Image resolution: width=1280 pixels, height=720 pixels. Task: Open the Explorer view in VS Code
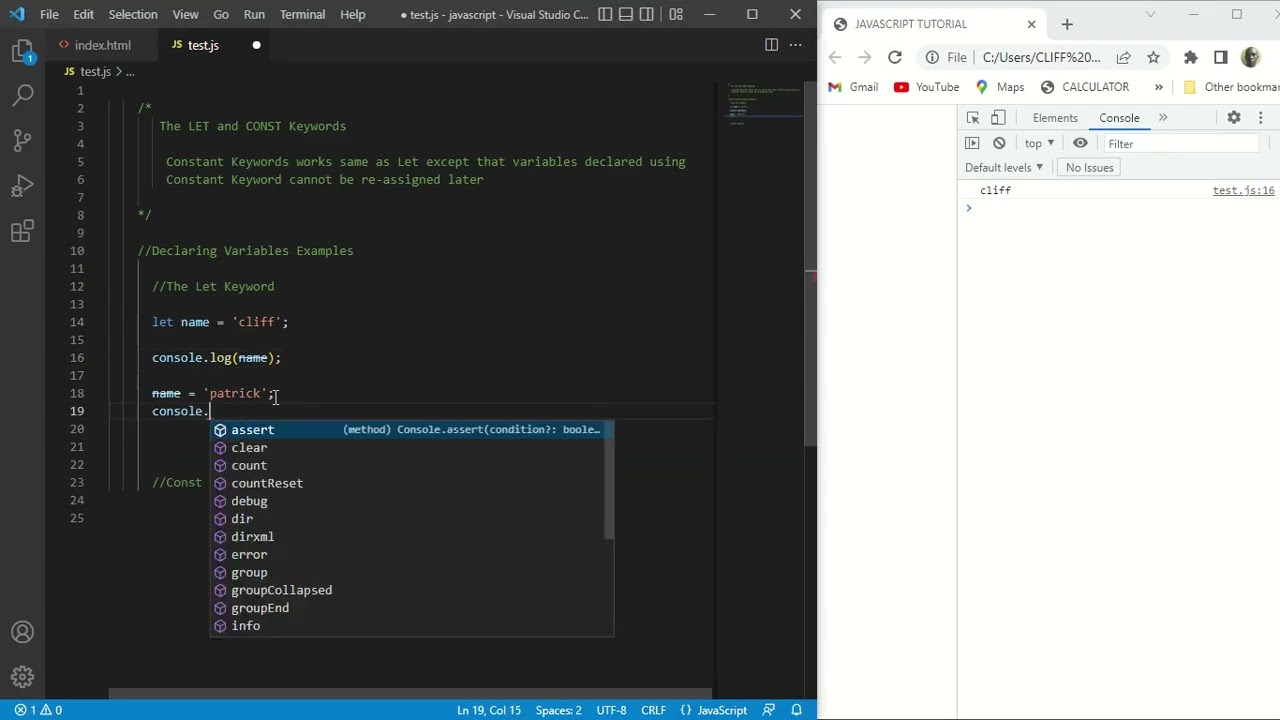tap(22, 51)
